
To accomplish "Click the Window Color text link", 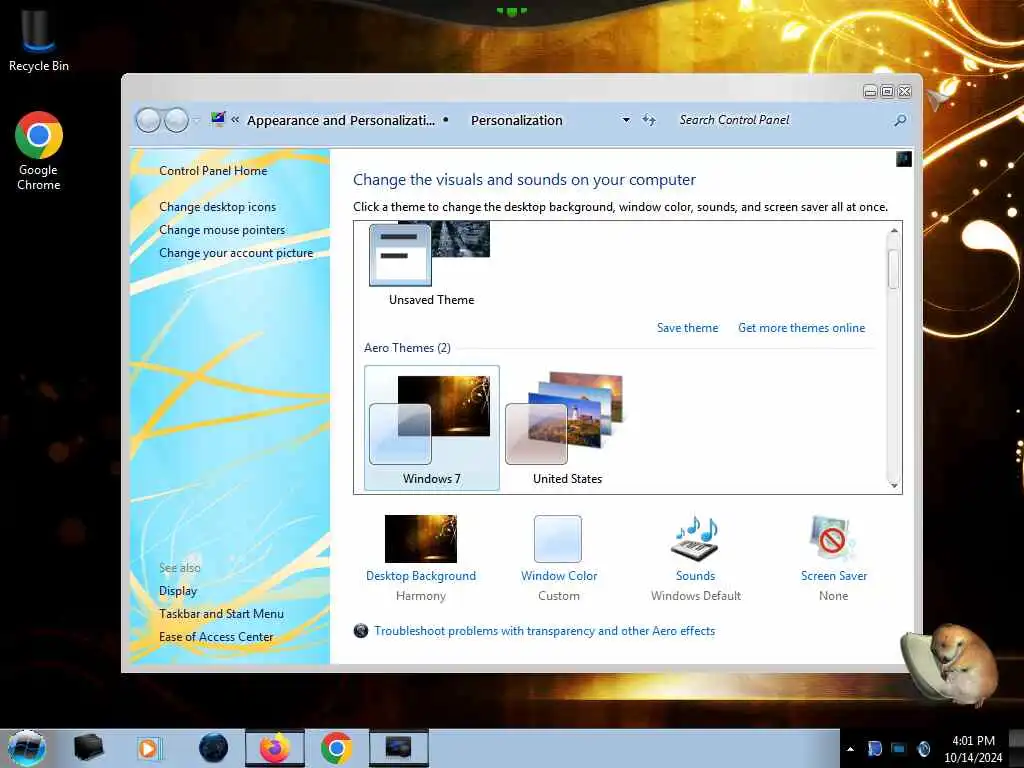I will 559,576.
